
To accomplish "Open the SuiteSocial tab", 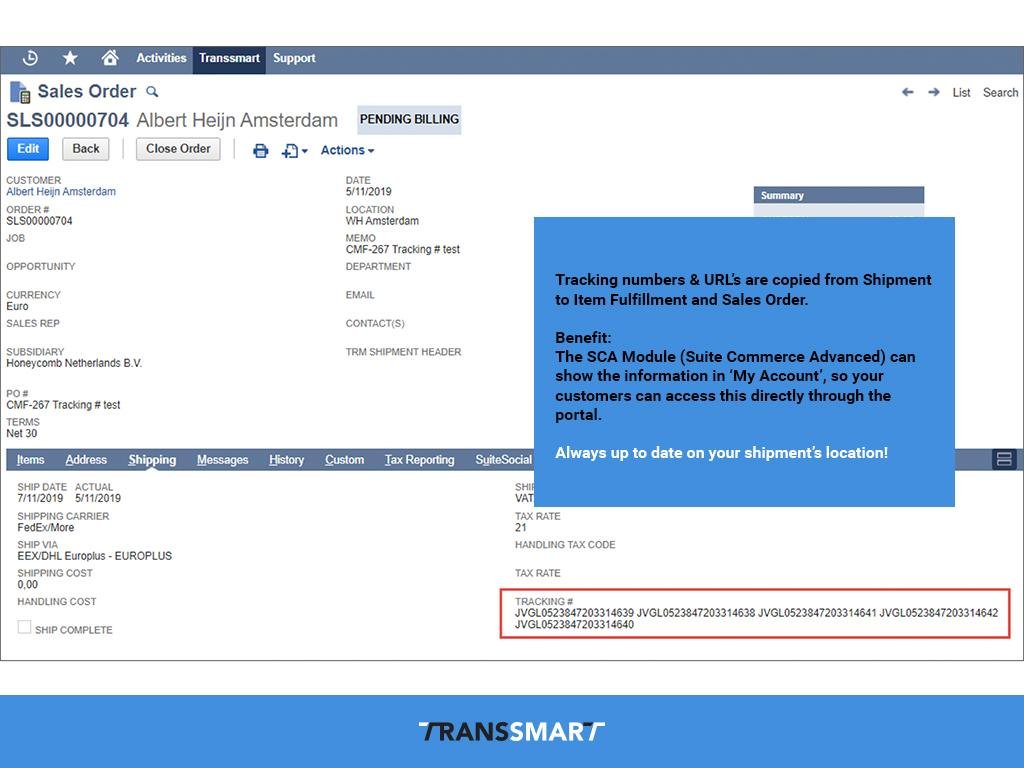I will pos(504,460).
